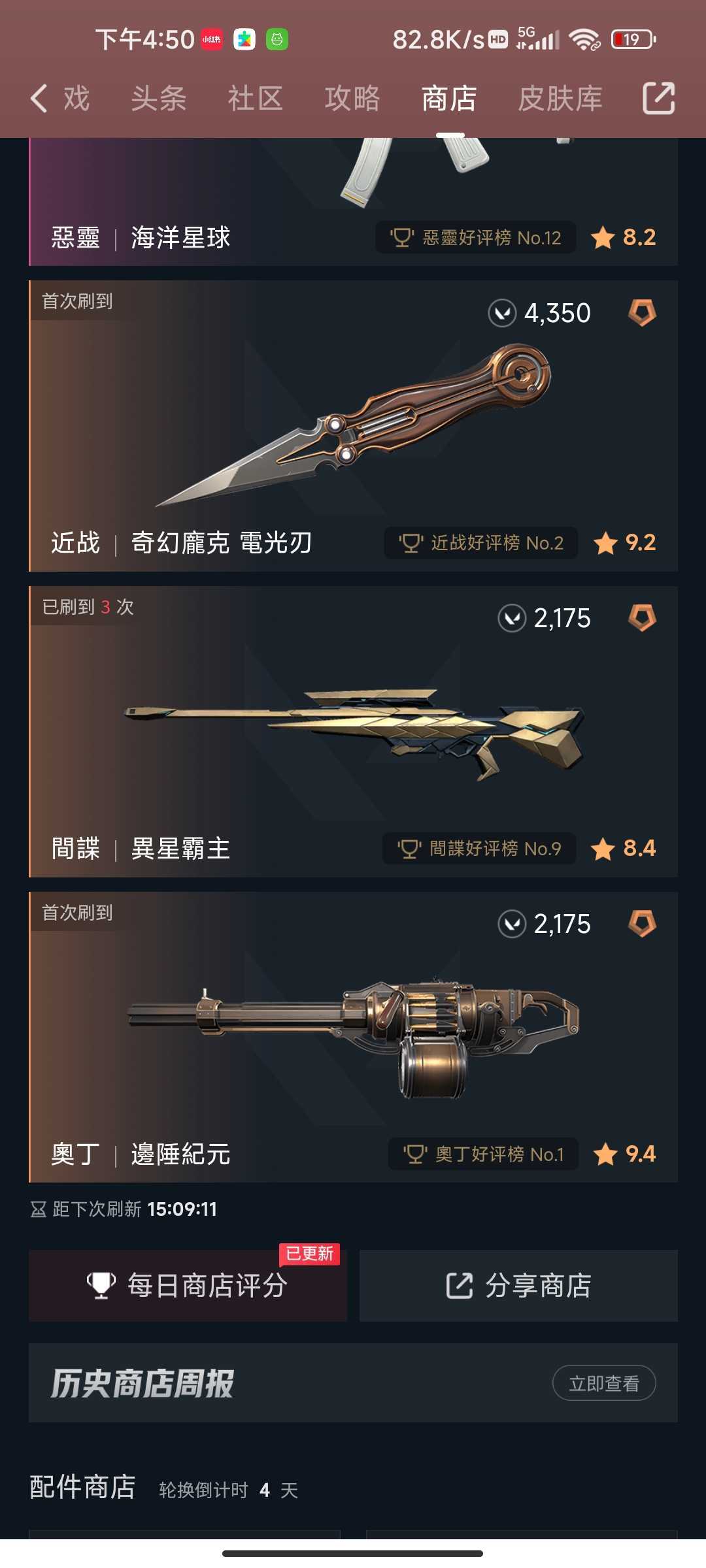Tap the 分享商店 button
This screenshot has width=706, height=1568.
click(x=518, y=1285)
